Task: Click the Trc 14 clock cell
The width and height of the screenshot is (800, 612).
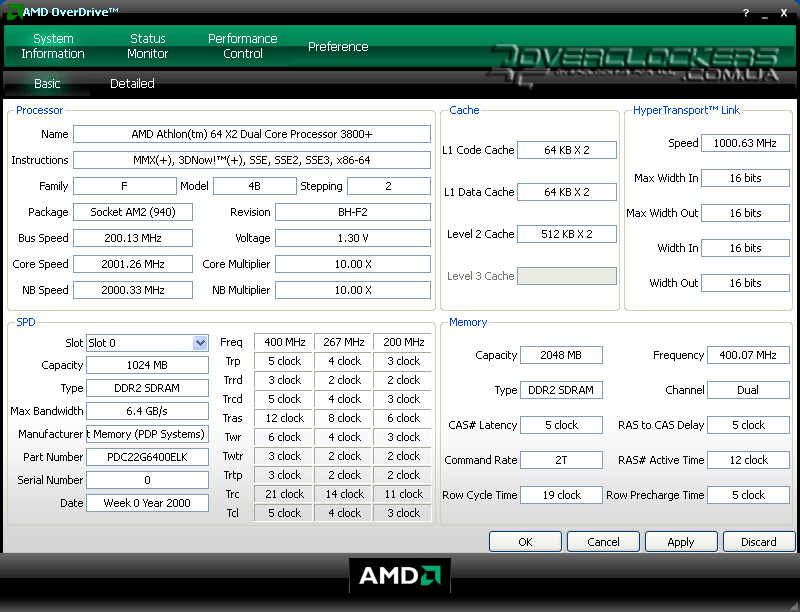Action: point(344,494)
